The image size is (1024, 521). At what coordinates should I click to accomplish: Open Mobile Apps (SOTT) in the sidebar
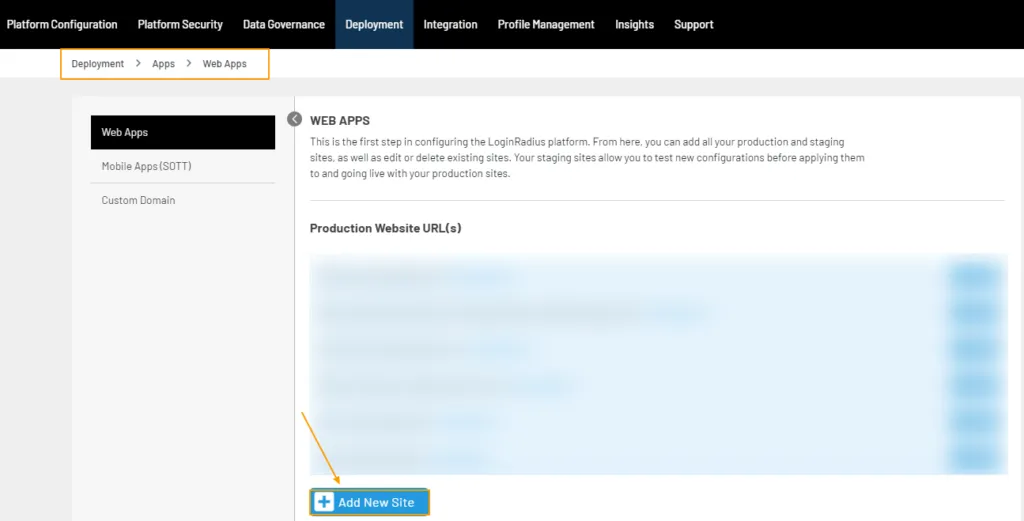(146, 166)
